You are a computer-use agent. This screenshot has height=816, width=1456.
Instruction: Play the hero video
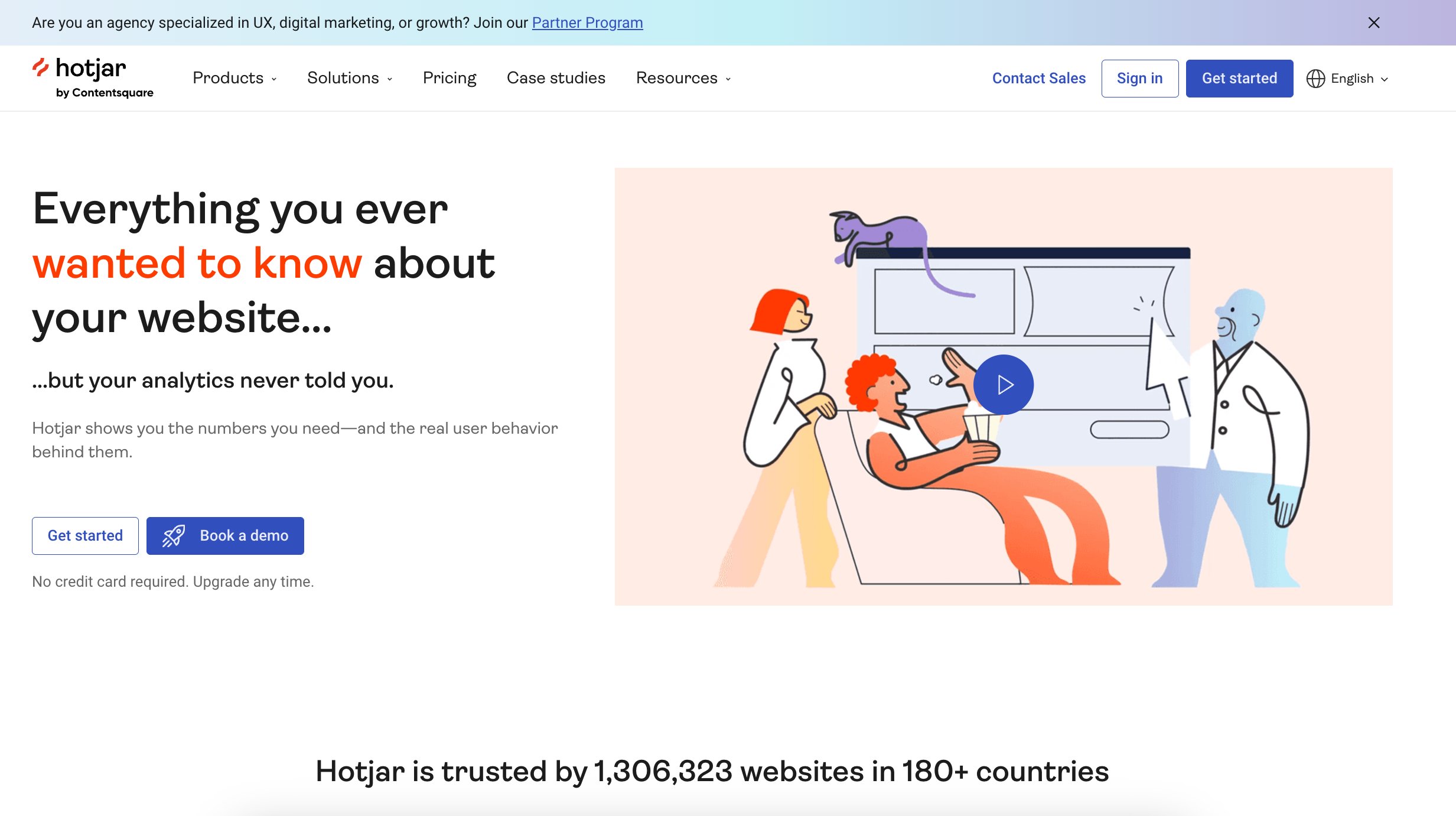click(1003, 385)
